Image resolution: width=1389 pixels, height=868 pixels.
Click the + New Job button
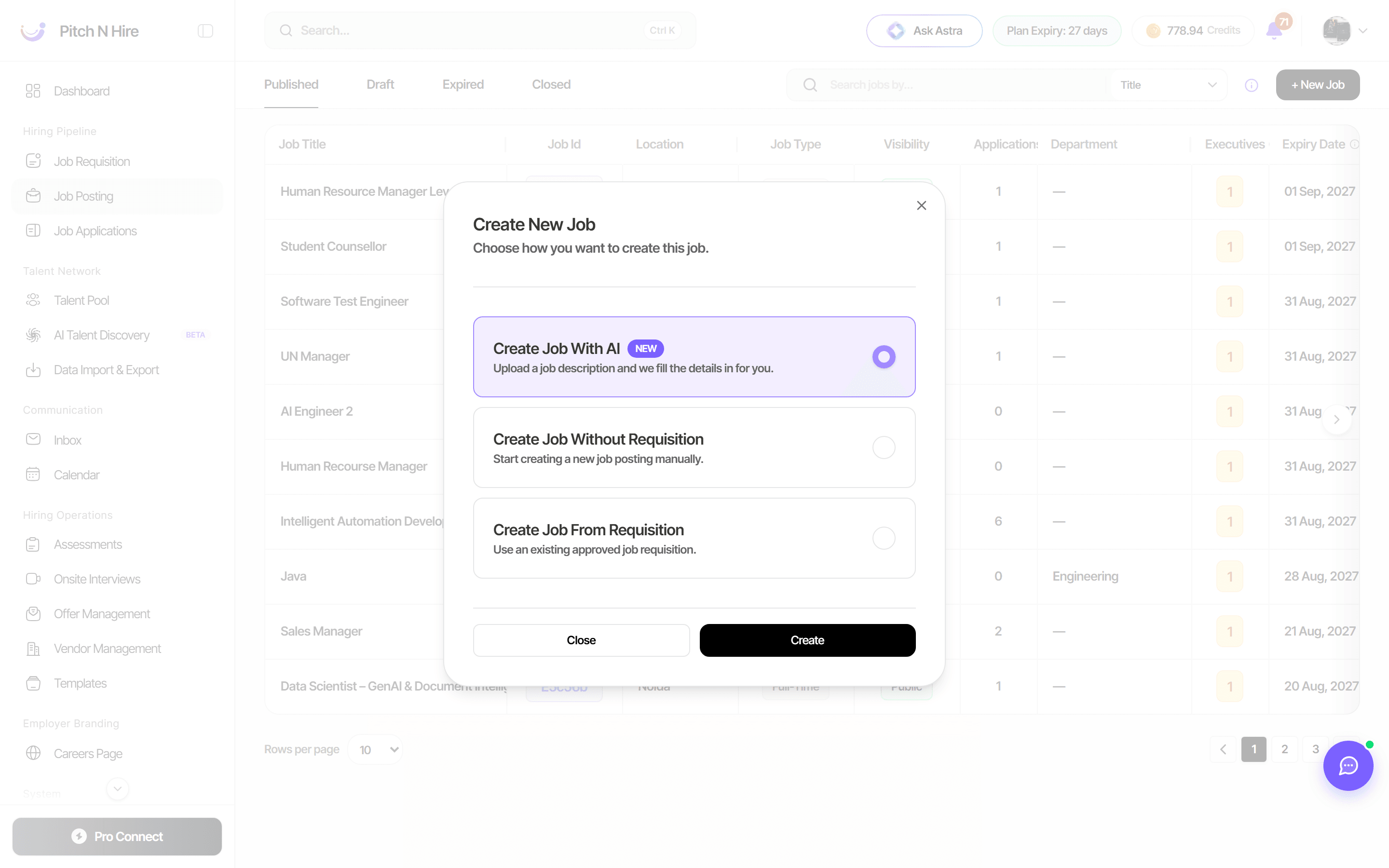(1317, 85)
